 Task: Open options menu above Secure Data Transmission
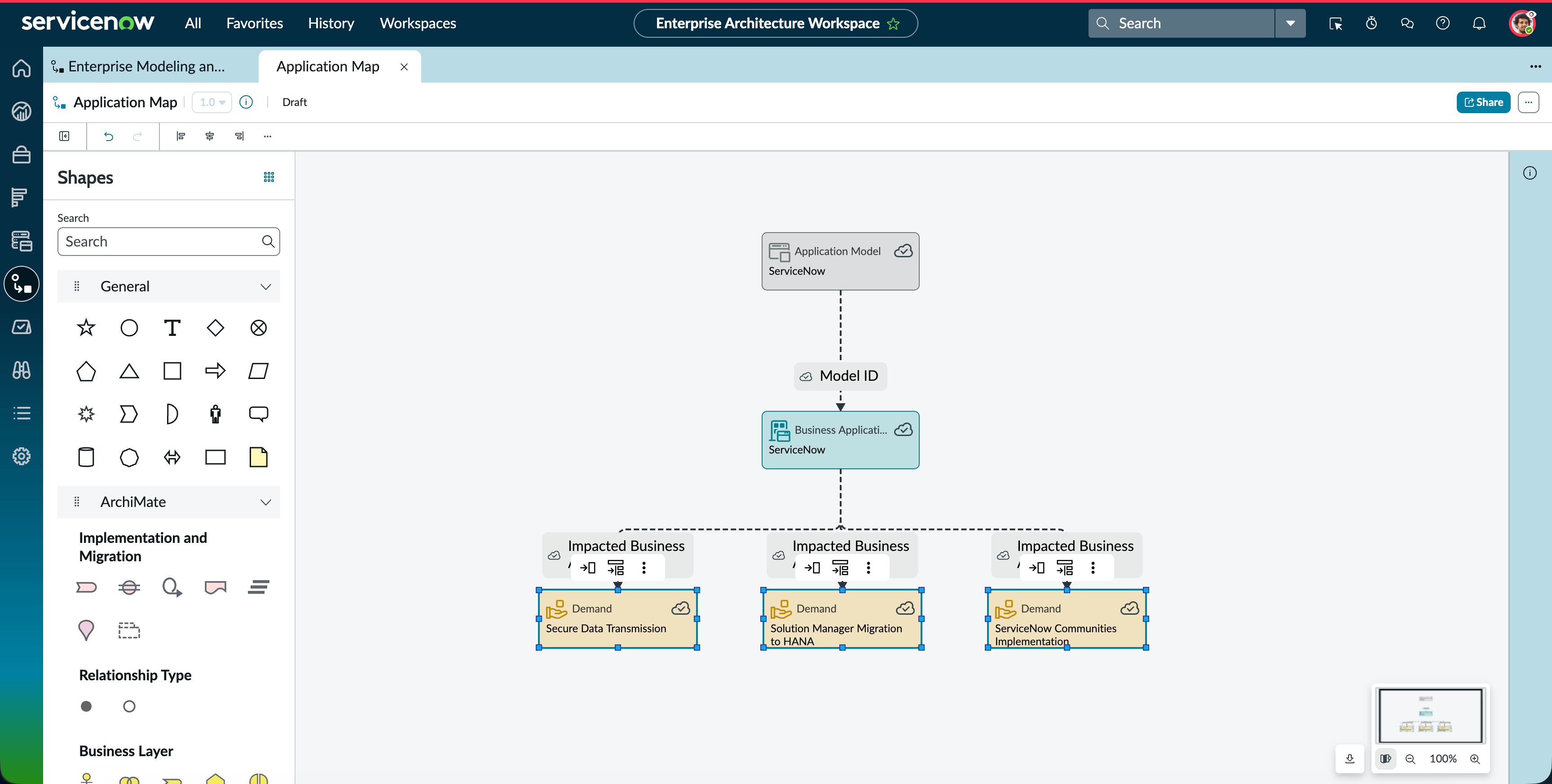(x=644, y=568)
